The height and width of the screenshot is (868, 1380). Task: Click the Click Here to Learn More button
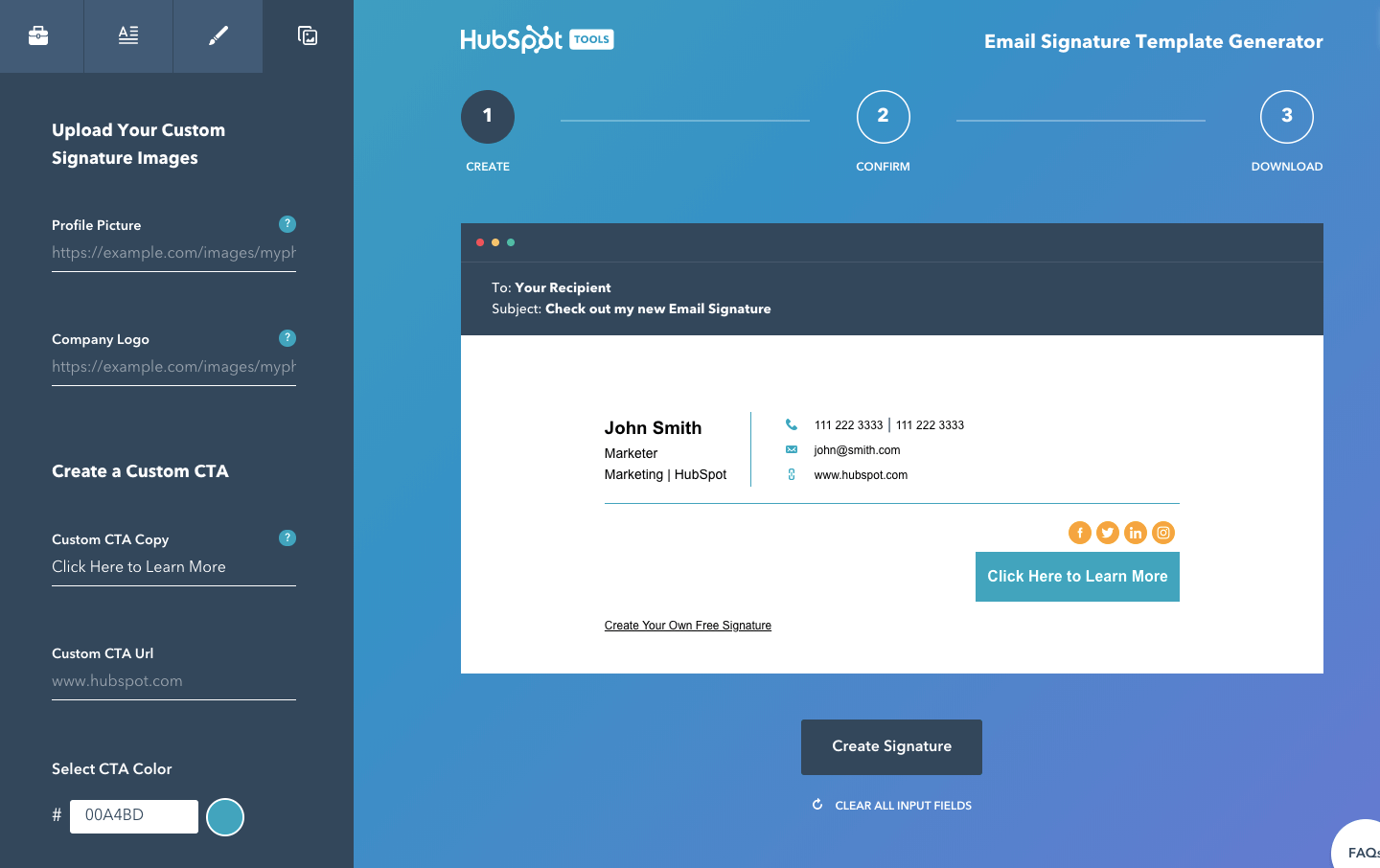coord(1077,577)
